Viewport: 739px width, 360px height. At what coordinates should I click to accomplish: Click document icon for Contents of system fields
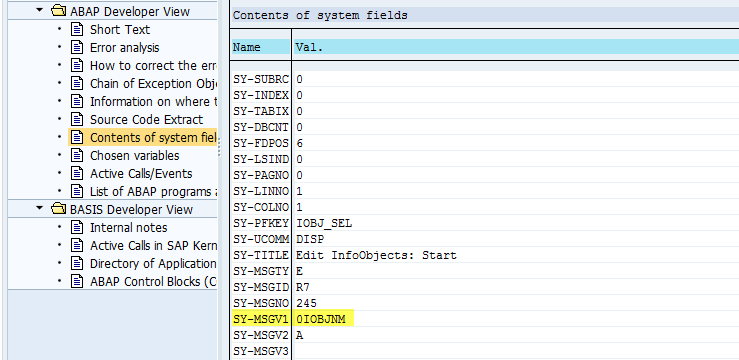(76, 137)
